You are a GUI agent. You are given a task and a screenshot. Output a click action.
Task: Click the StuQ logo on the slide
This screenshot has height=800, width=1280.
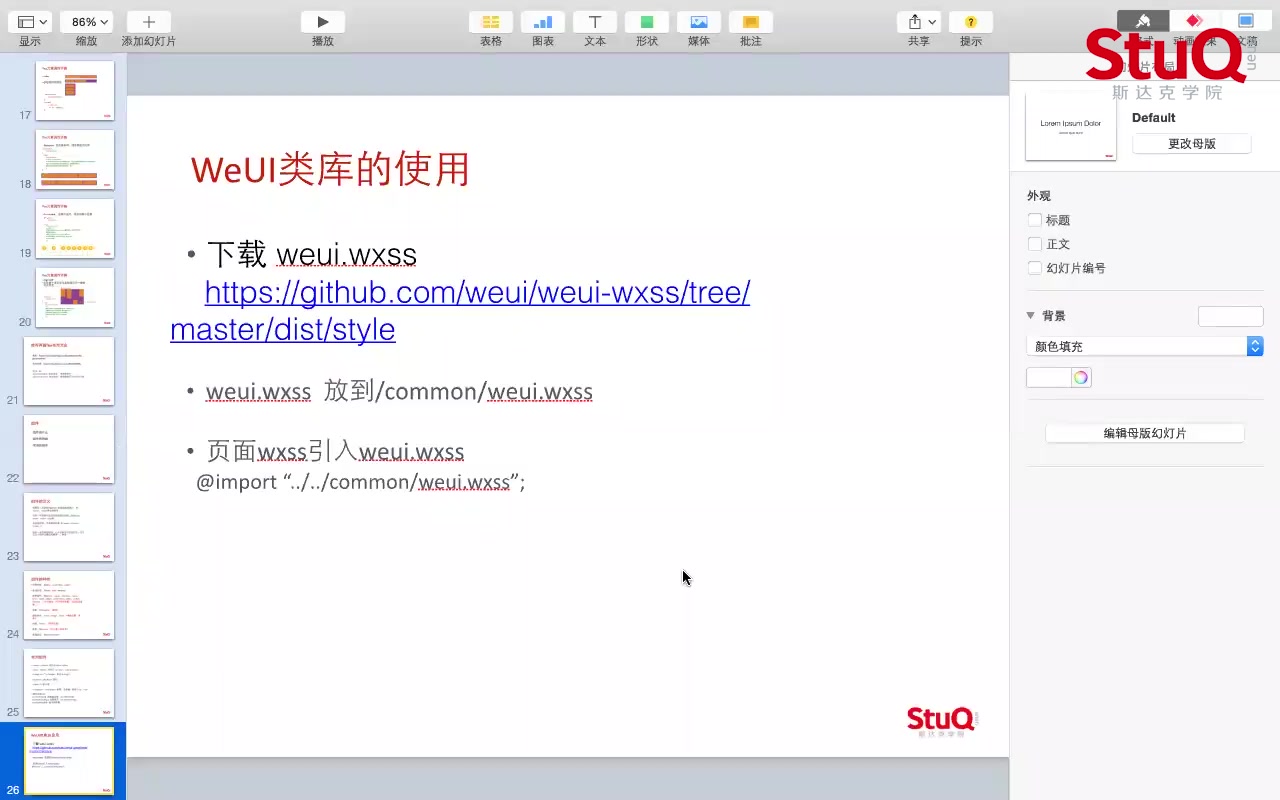pyautogui.click(x=941, y=721)
